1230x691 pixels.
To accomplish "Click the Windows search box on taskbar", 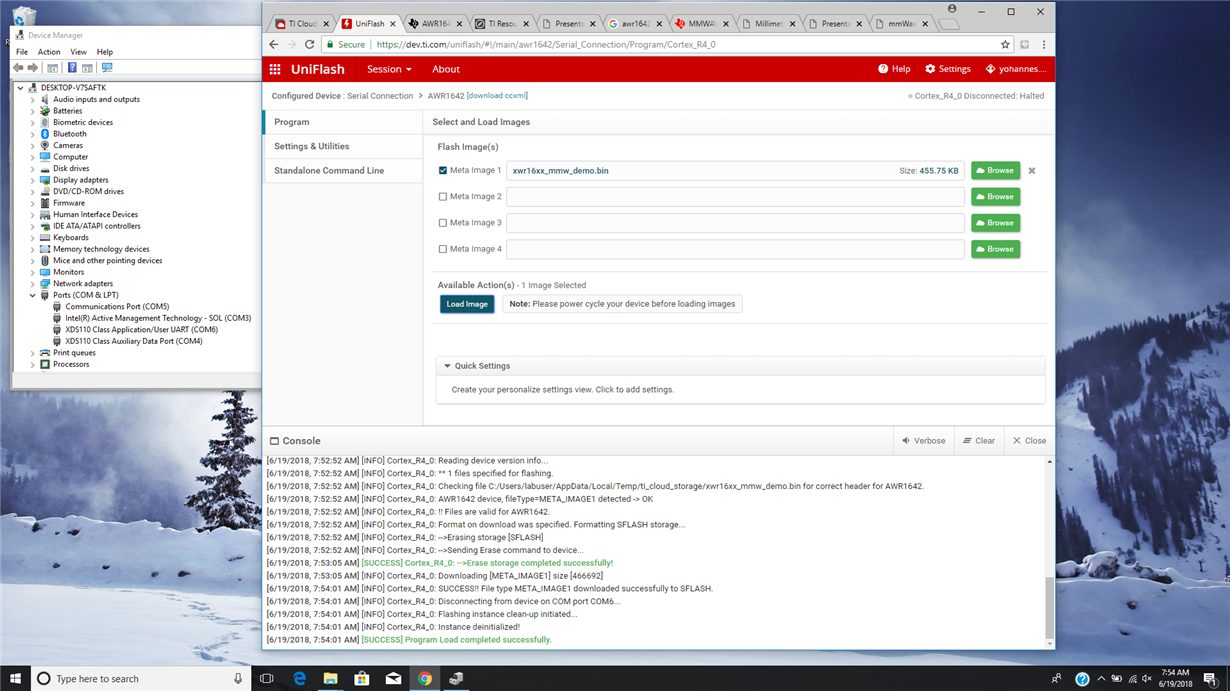I will 140,678.
